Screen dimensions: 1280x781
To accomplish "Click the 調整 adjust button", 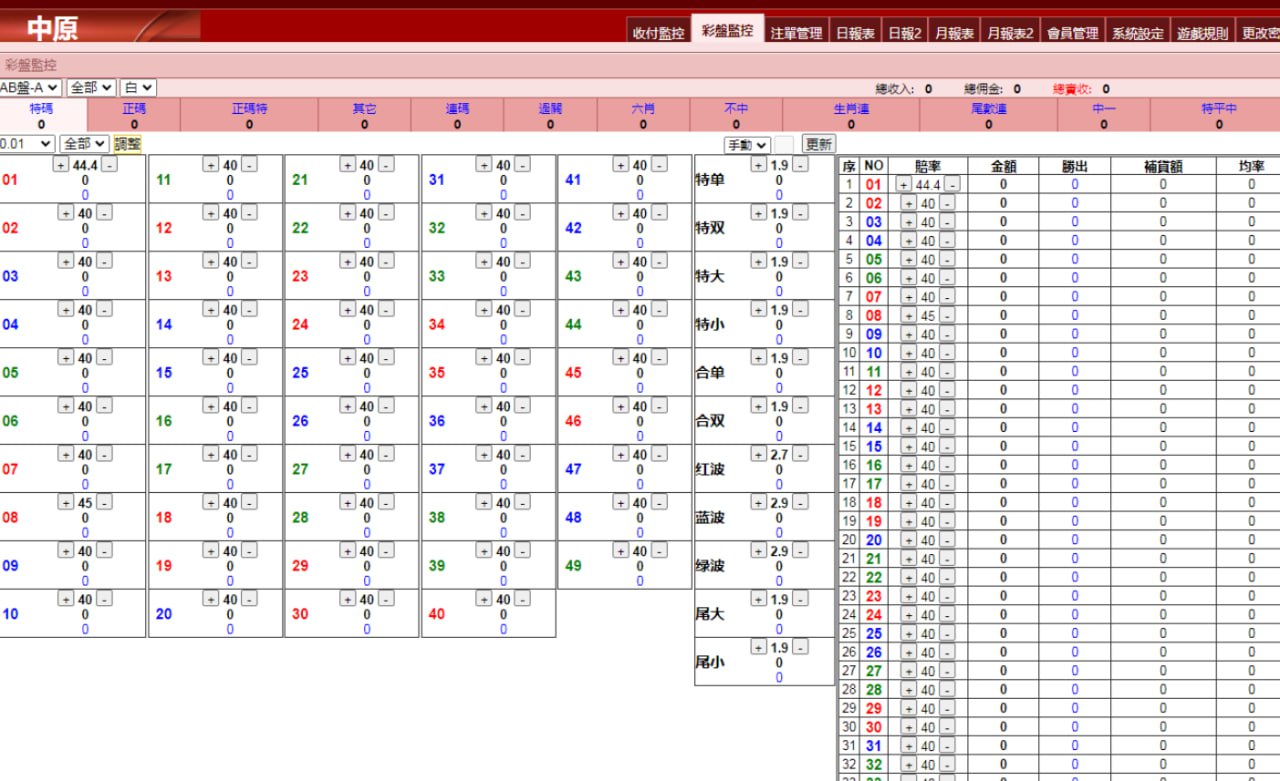I will click(x=127, y=144).
